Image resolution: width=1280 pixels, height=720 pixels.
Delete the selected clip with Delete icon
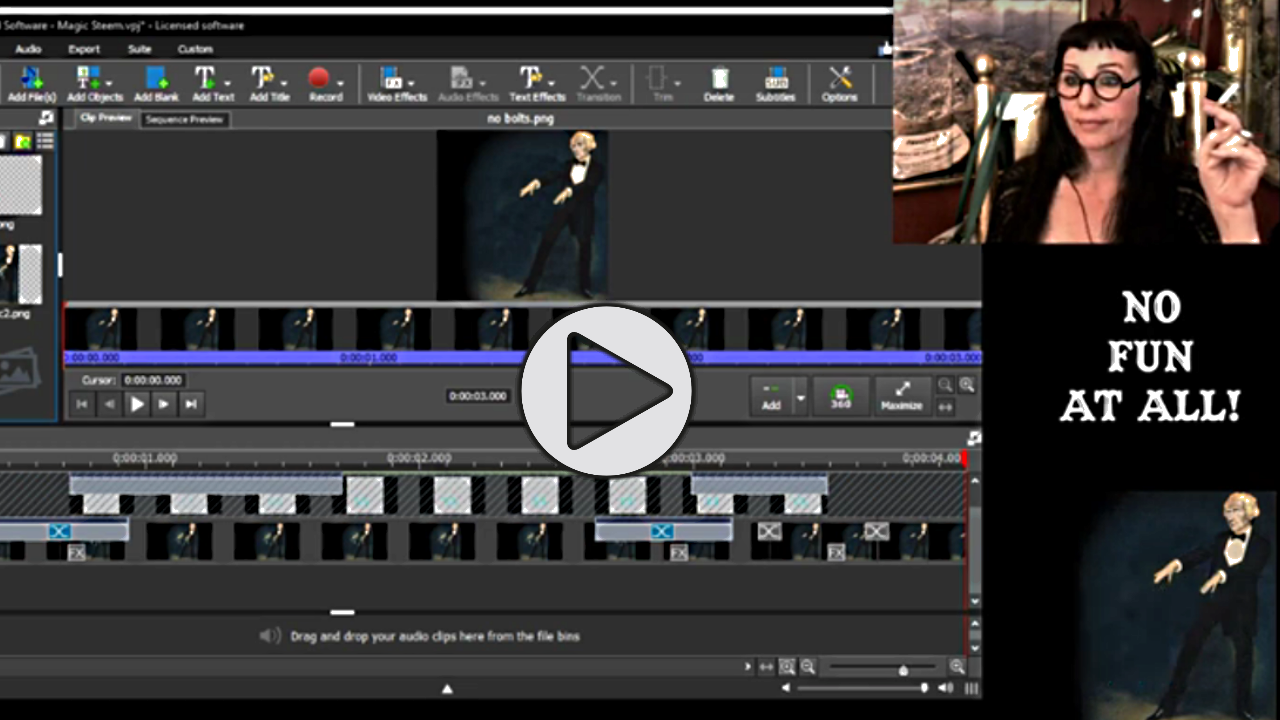tap(718, 83)
